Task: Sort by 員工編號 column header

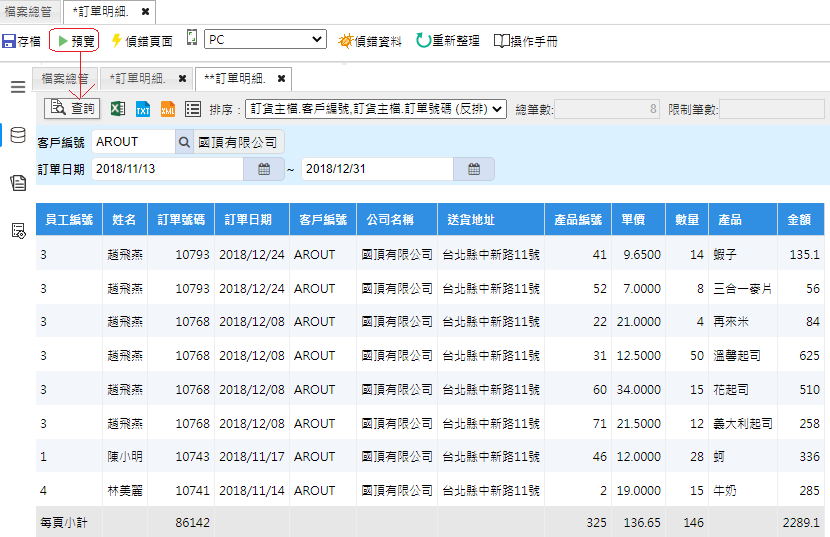Action: [69, 219]
